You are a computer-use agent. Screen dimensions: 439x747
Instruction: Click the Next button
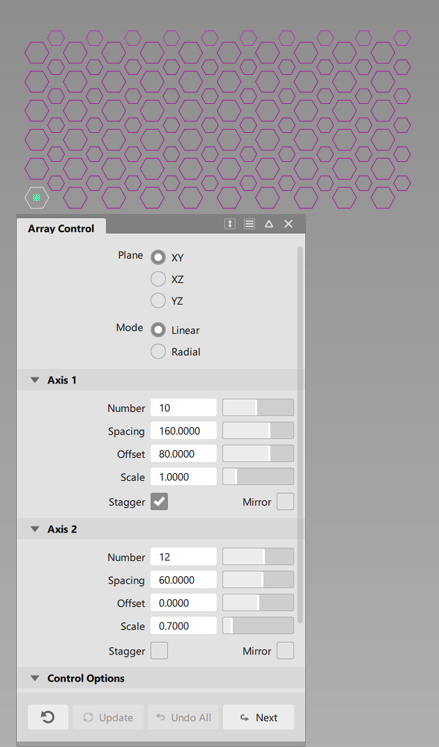pyautogui.click(x=258, y=717)
